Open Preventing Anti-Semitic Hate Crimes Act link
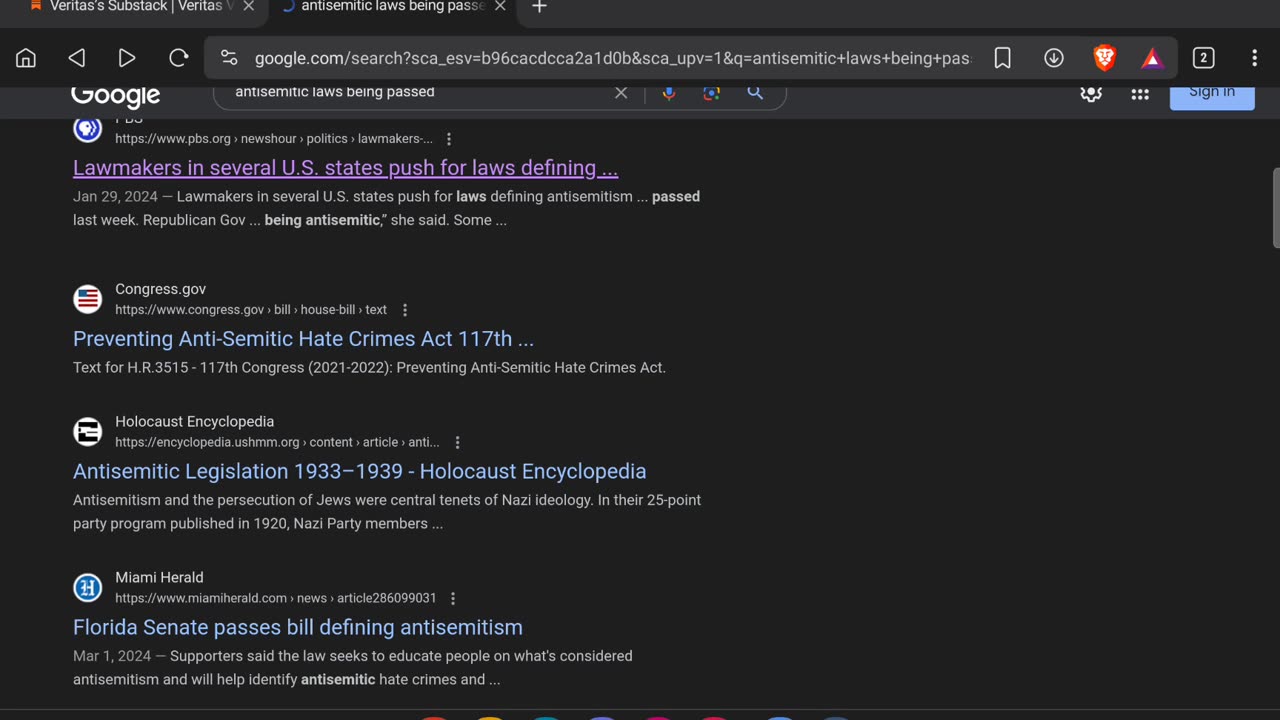The width and height of the screenshot is (1280, 720). click(303, 338)
